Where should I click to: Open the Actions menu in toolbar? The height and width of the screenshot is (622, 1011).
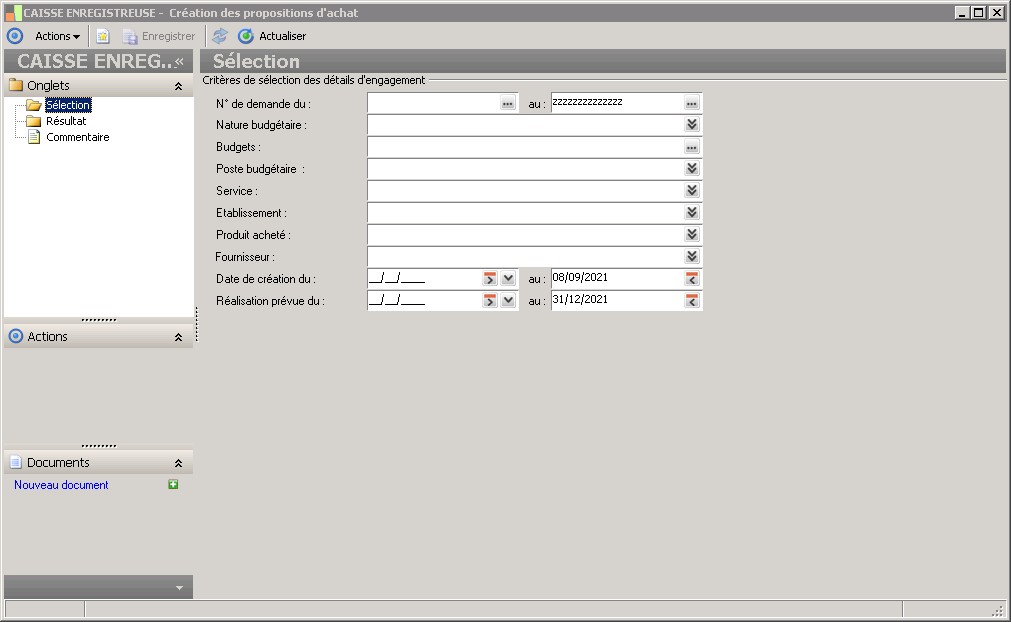57,36
